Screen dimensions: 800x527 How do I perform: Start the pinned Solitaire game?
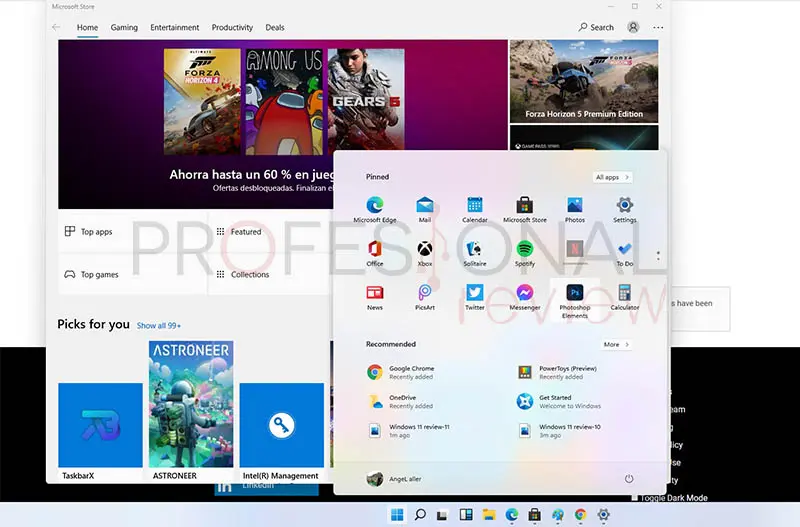pos(474,254)
